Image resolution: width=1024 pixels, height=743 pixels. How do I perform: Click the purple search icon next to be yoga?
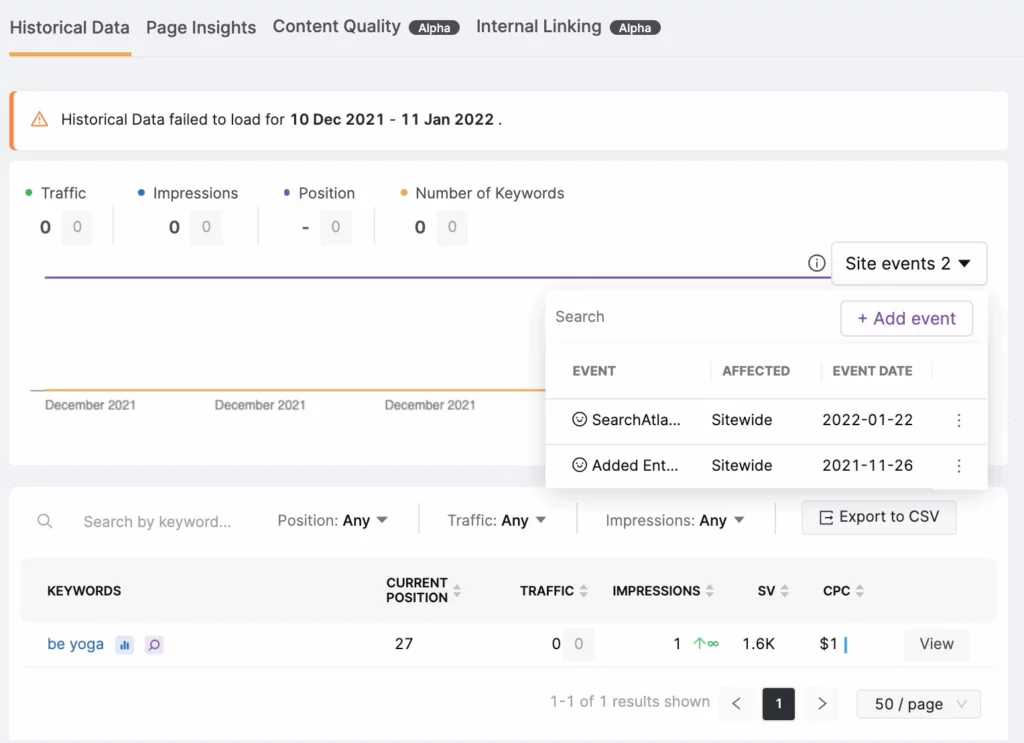click(x=154, y=645)
